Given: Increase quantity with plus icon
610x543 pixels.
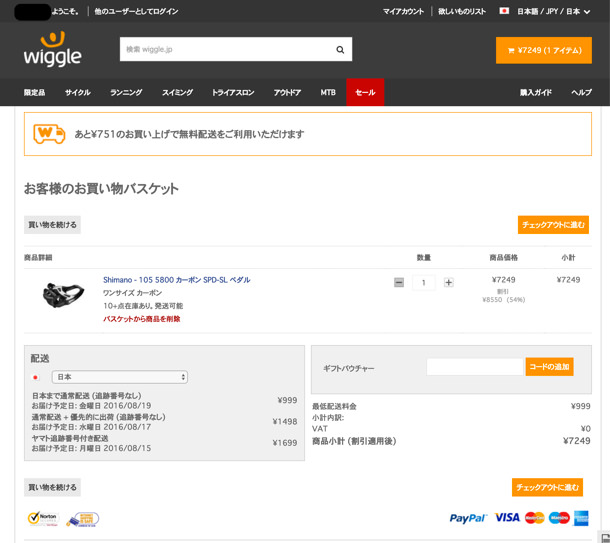Looking at the screenshot, I should [449, 282].
